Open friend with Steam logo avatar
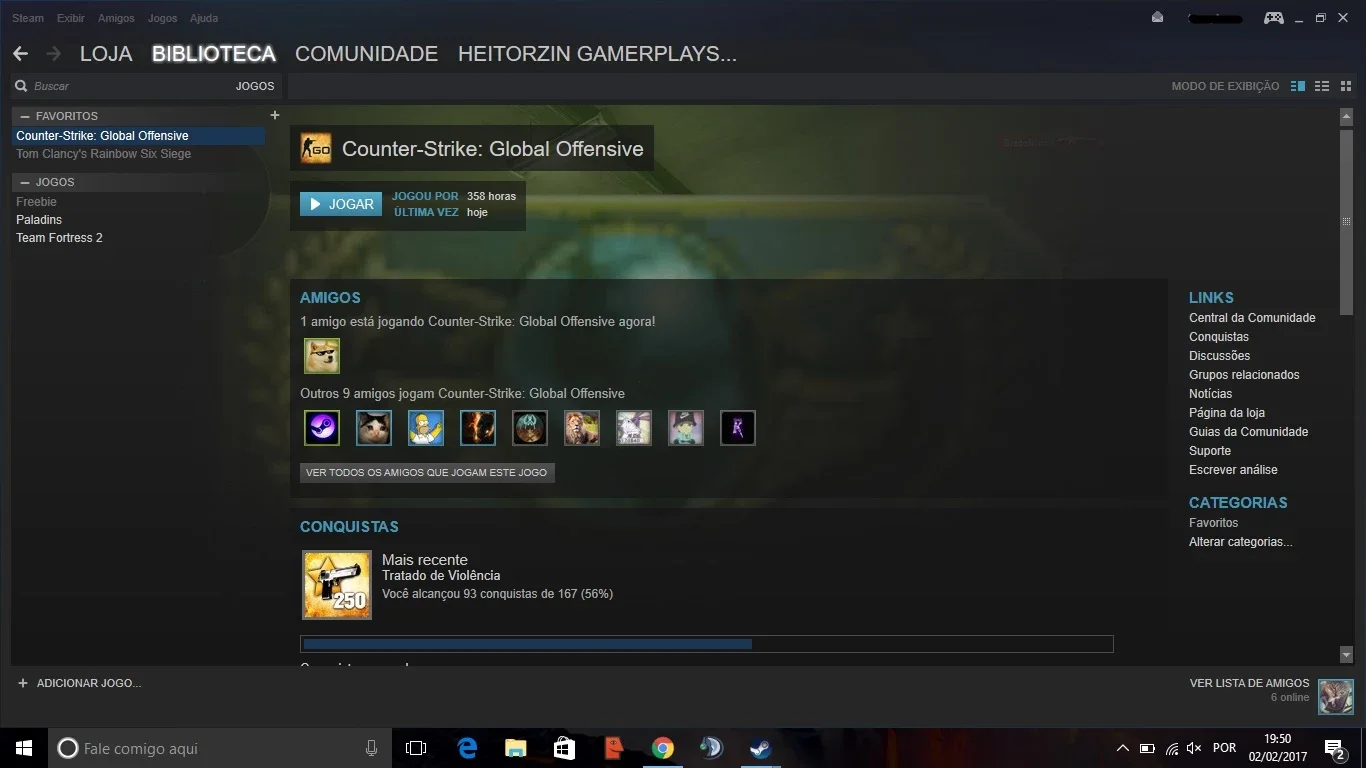This screenshot has width=1366, height=768. [x=322, y=428]
